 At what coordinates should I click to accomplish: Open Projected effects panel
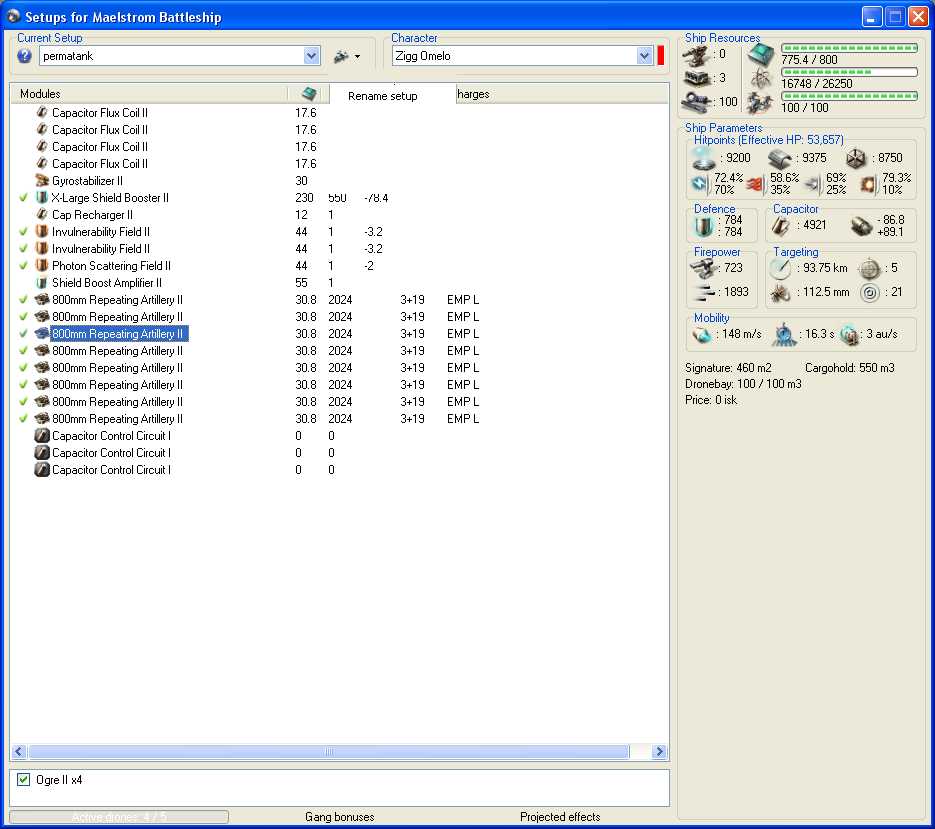pos(560,817)
